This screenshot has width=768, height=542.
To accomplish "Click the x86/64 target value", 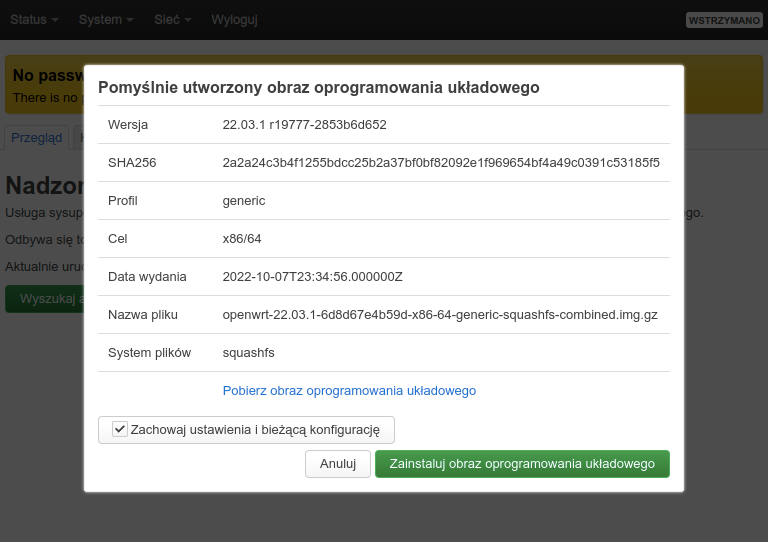I will coord(242,239).
